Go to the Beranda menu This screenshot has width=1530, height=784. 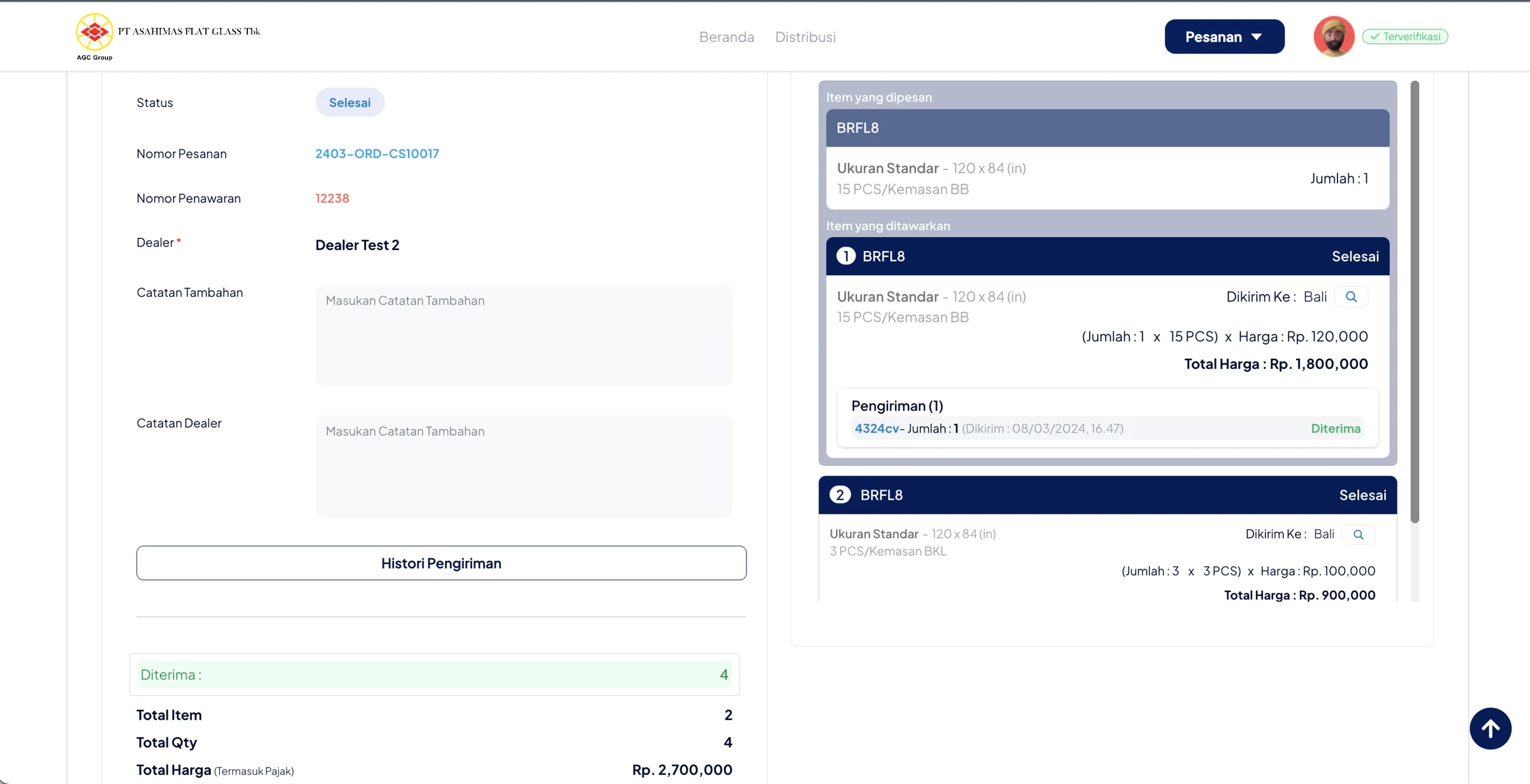(727, 37)
